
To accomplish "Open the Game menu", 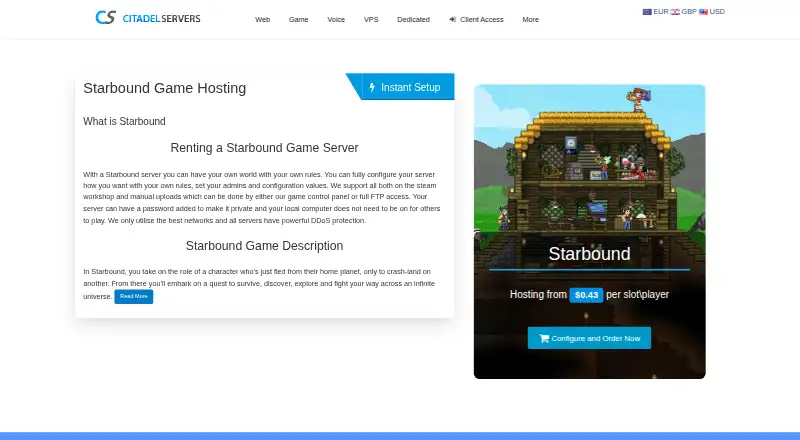I will pyautogui.click(x=298, y=19).
